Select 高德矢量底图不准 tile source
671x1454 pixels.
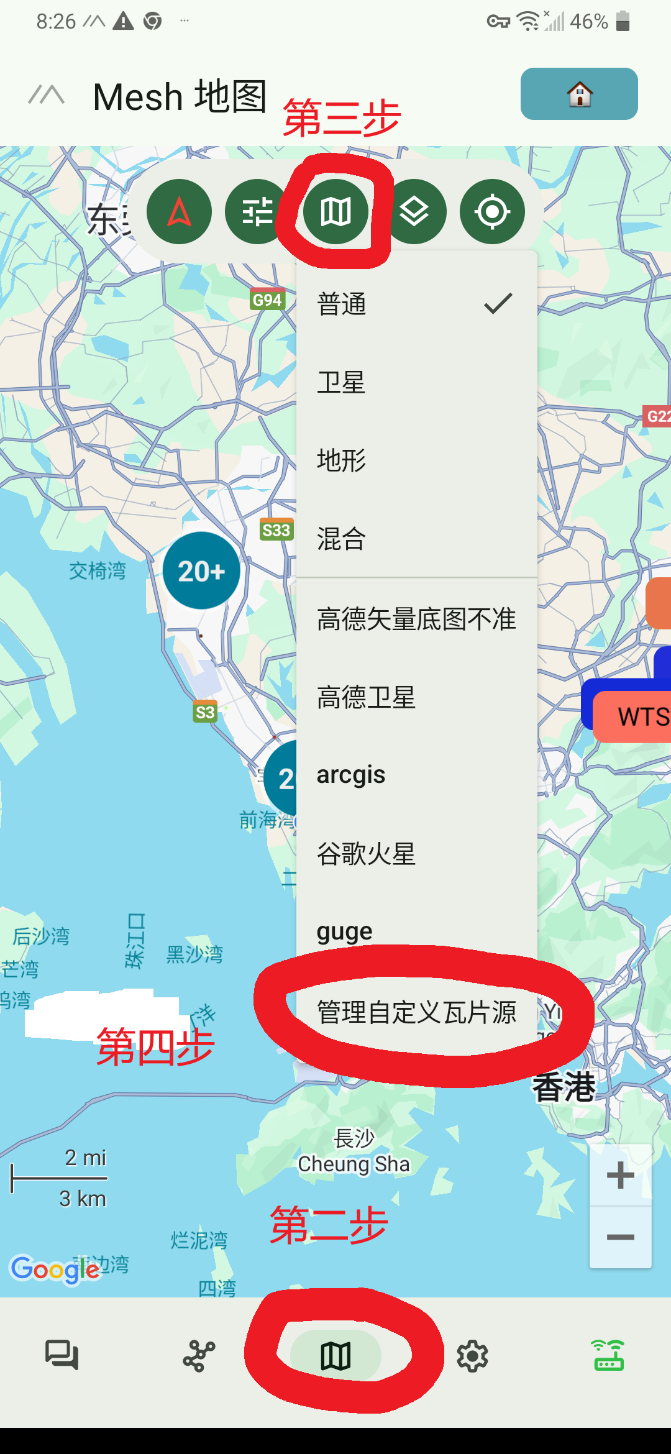click(417, 619)
